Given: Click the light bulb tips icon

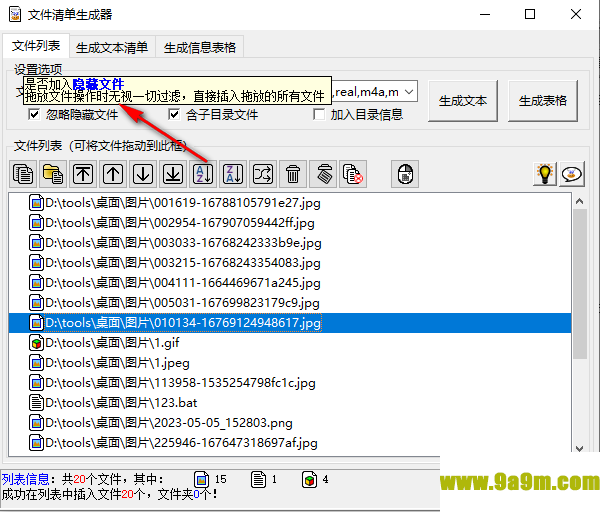Looking at the screenshot, I should point(545,174).
